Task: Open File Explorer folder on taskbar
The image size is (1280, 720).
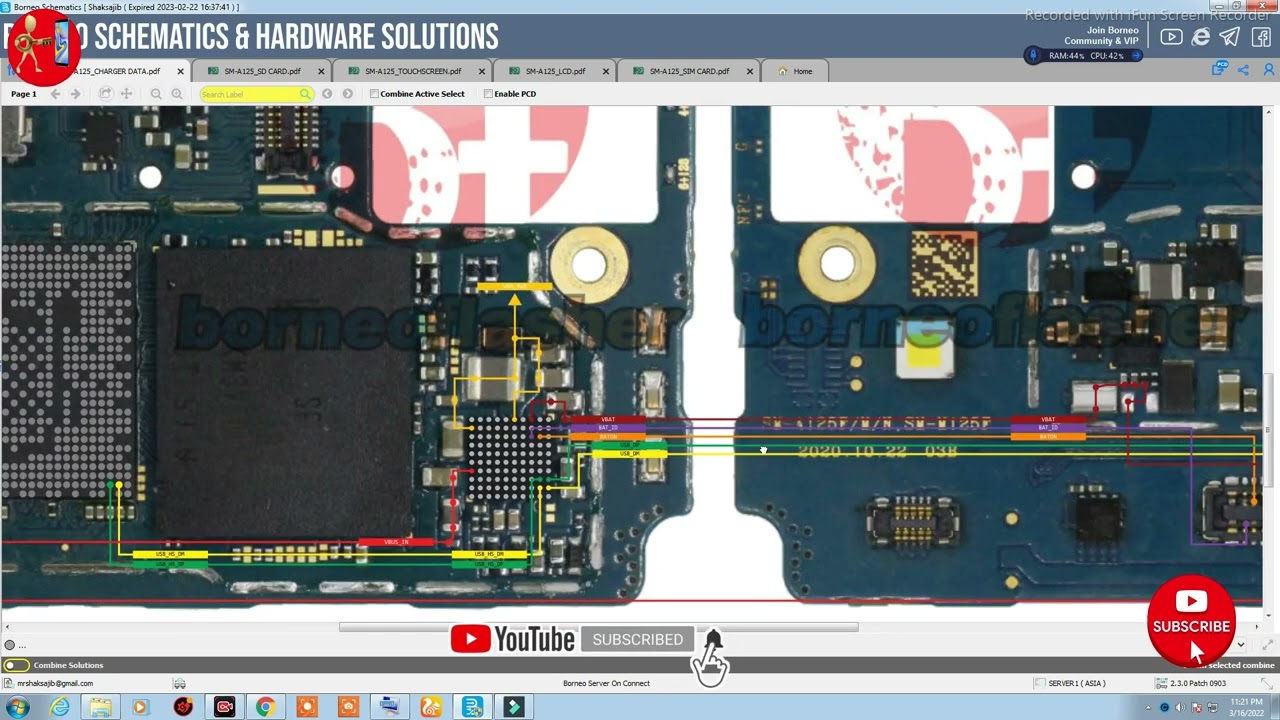Action: 101,707
